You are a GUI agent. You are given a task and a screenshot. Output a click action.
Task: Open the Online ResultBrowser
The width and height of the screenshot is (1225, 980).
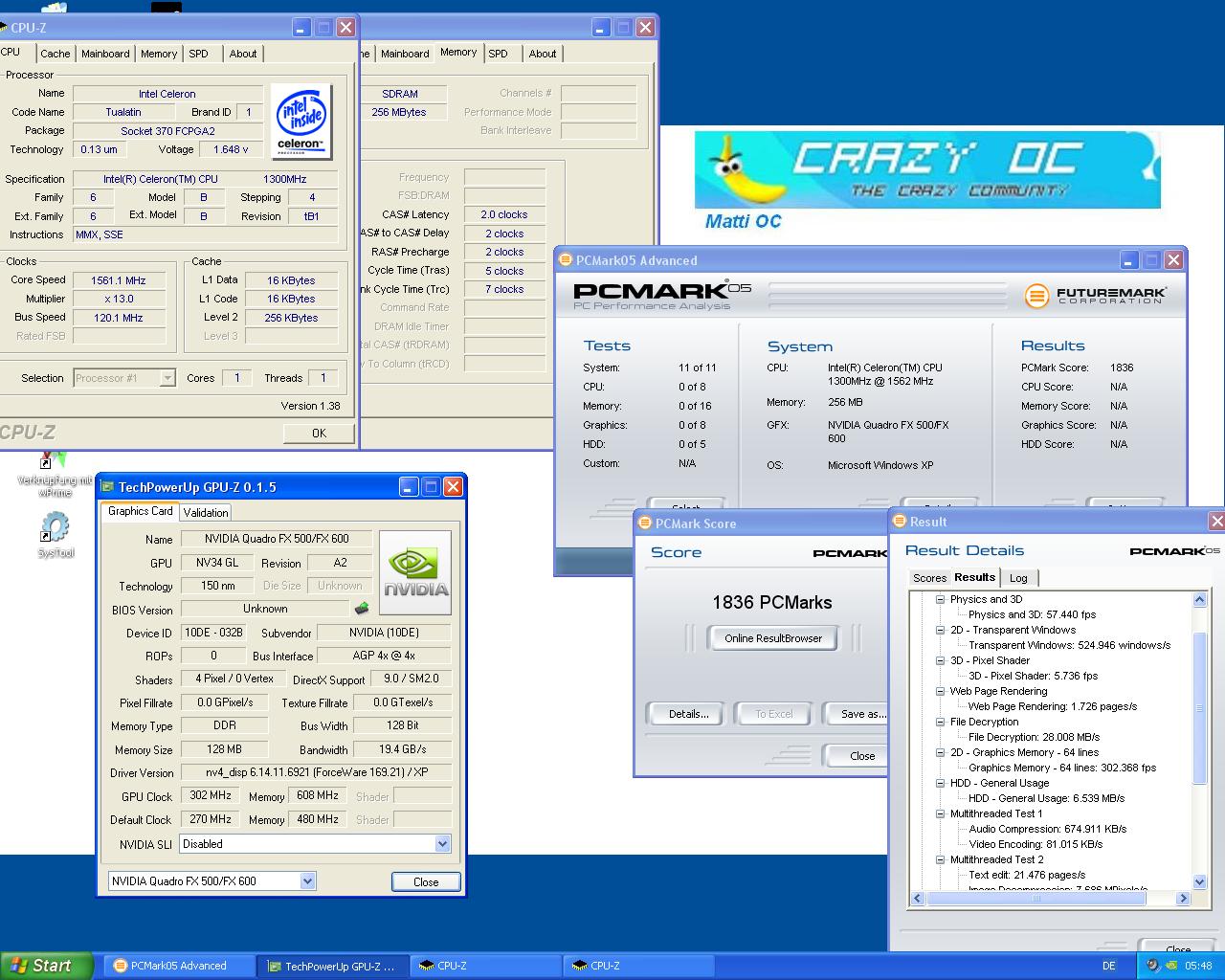(x=773, y=638)
